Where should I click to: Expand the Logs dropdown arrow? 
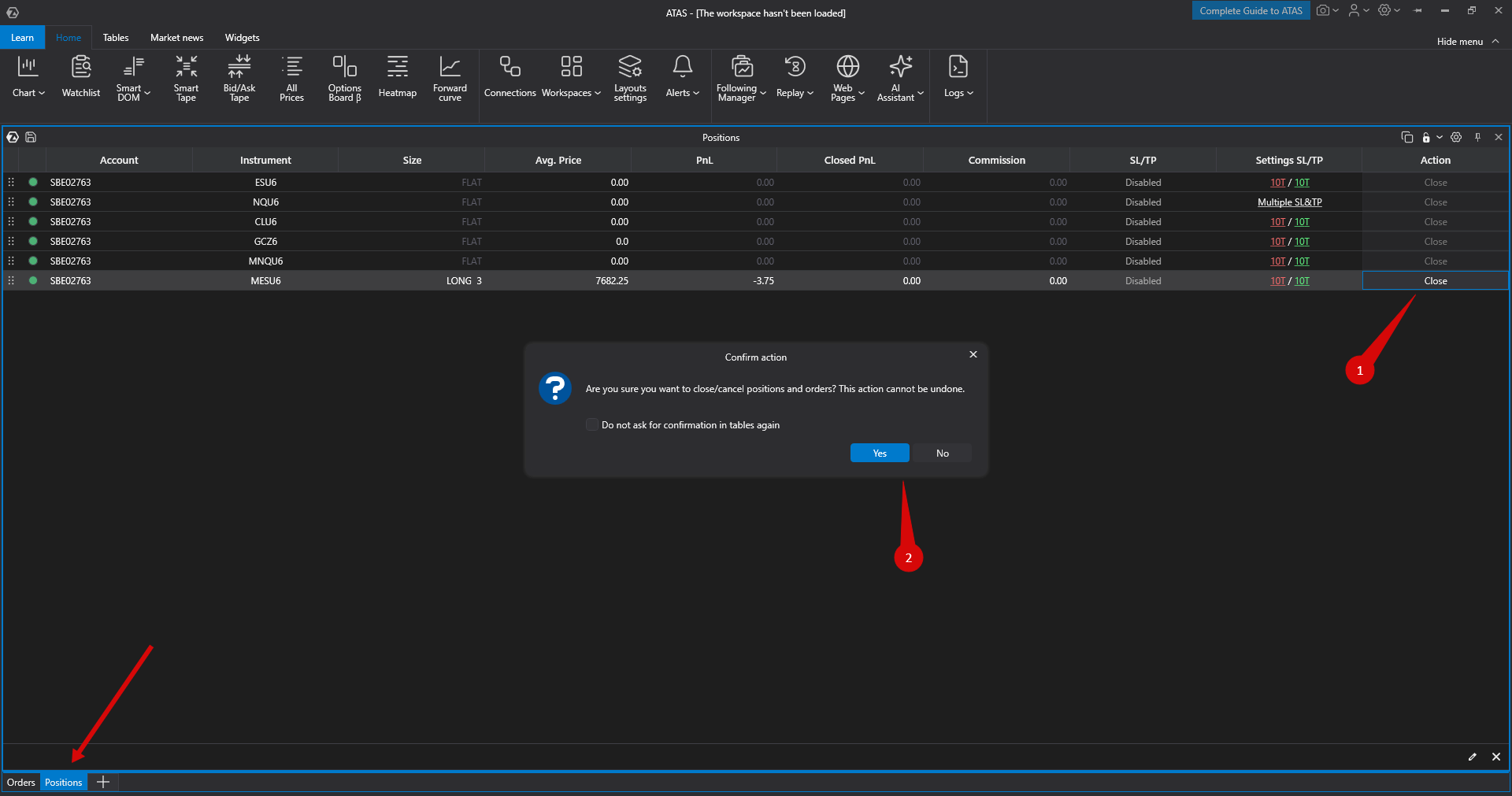tap(970, 93)
